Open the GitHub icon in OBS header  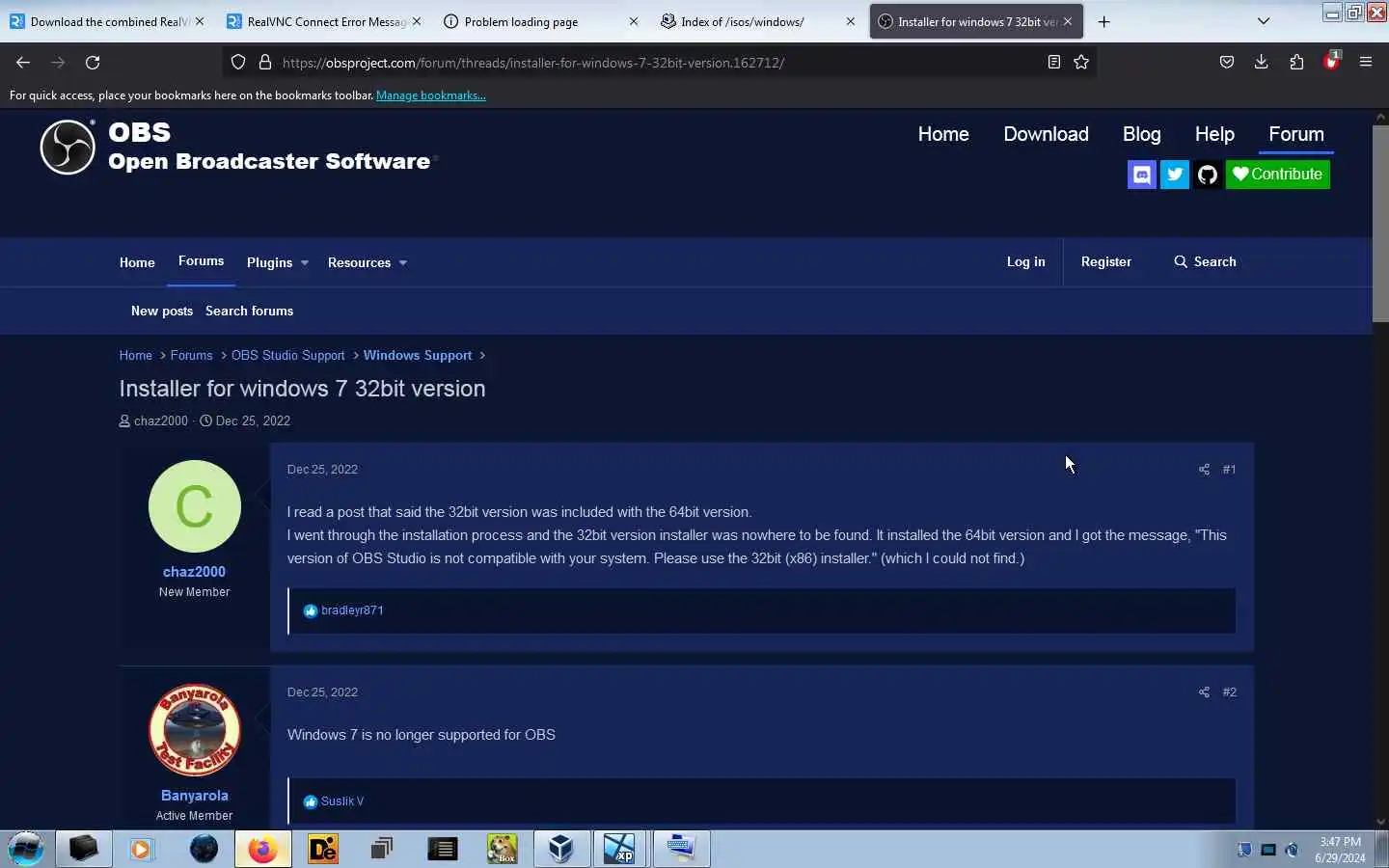tap(1208, 175)
